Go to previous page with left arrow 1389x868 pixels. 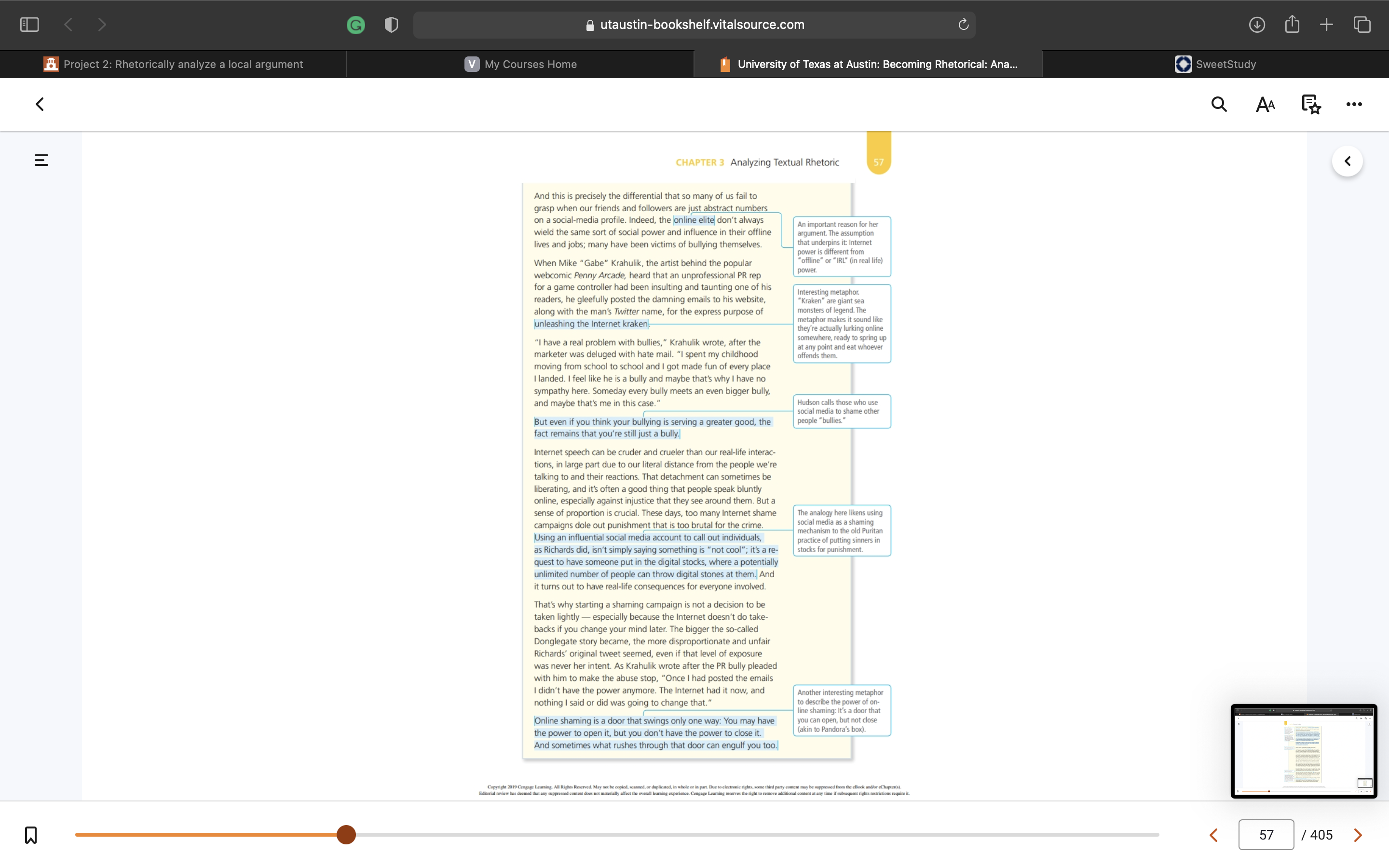1213,835
